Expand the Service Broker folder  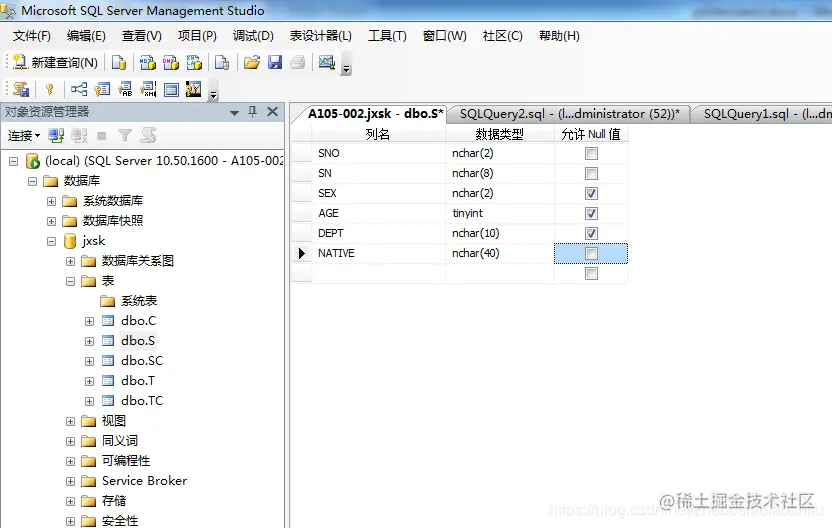pos(71,481)
